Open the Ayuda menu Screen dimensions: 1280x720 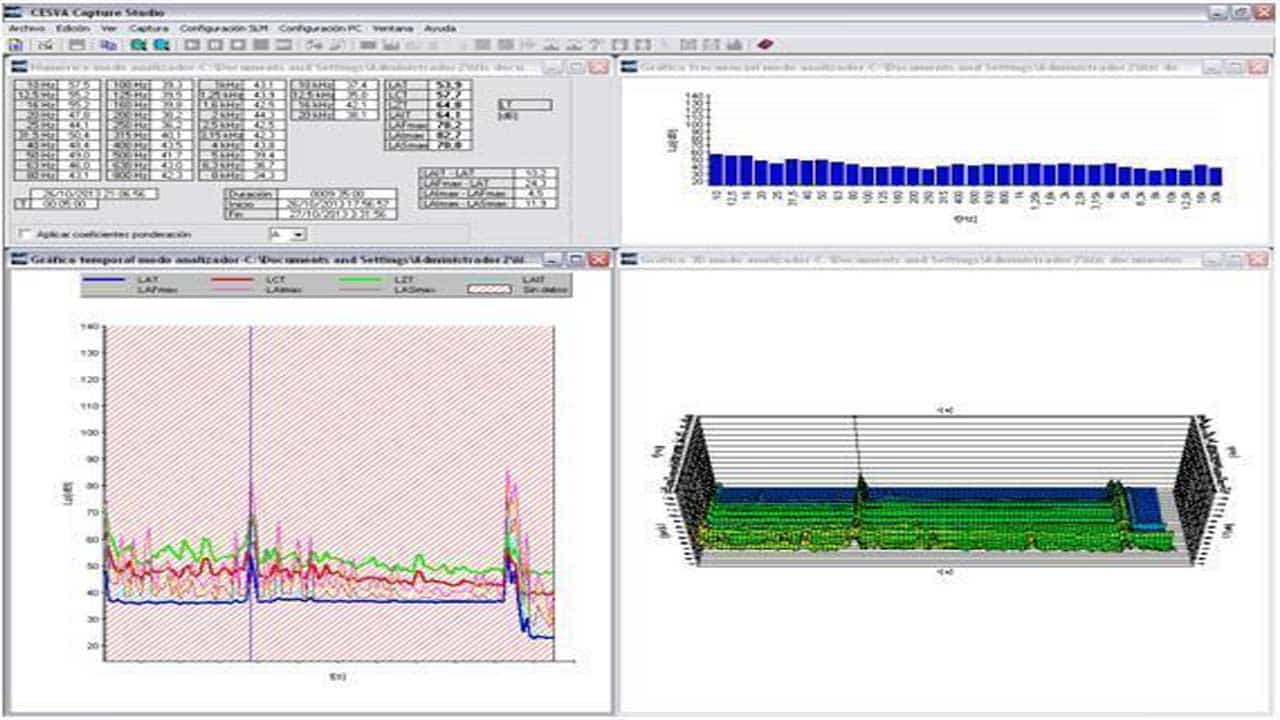[440, 28]
